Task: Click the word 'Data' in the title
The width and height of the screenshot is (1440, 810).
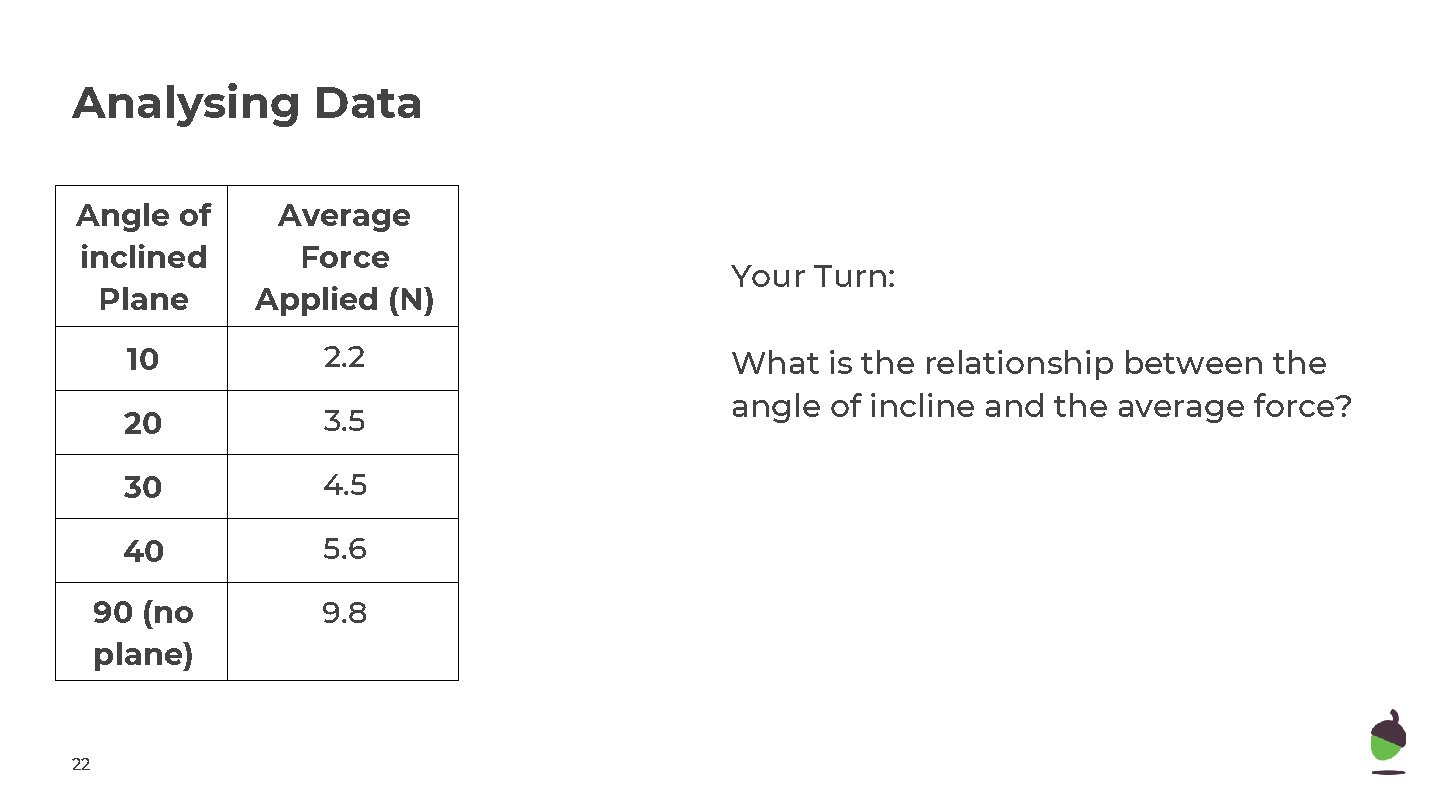Action: (x=367, y=103)
